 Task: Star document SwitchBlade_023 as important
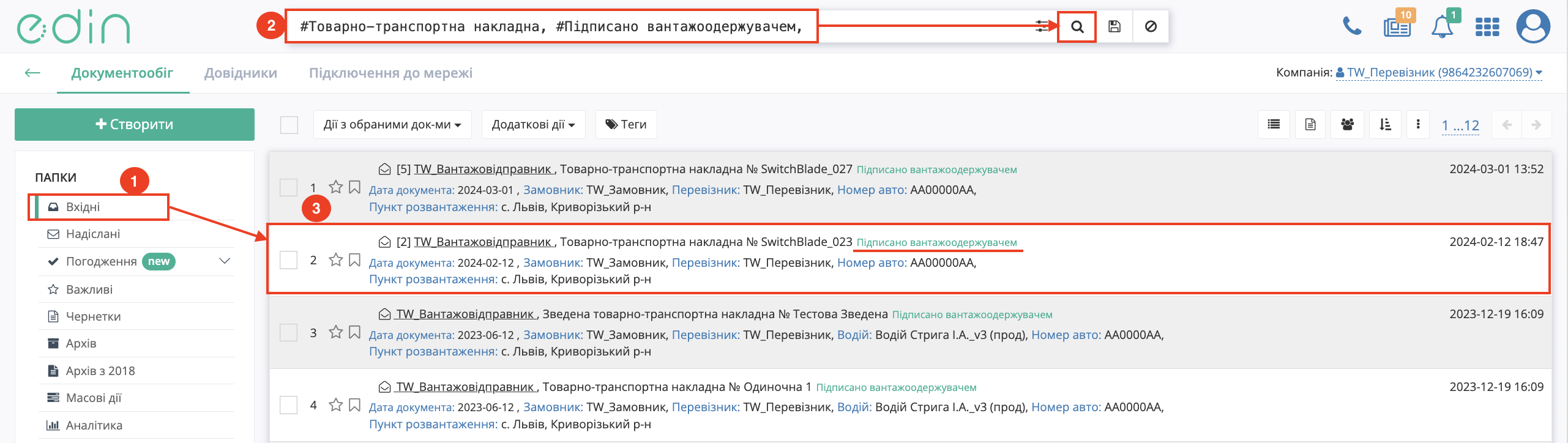pos(335,260)
